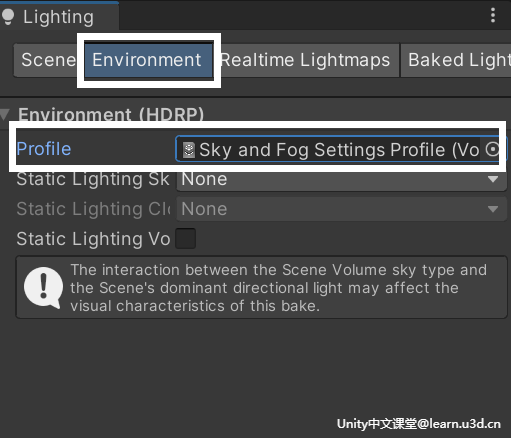Switch to the Baked Lightmaps tab

tap(456, 60)
